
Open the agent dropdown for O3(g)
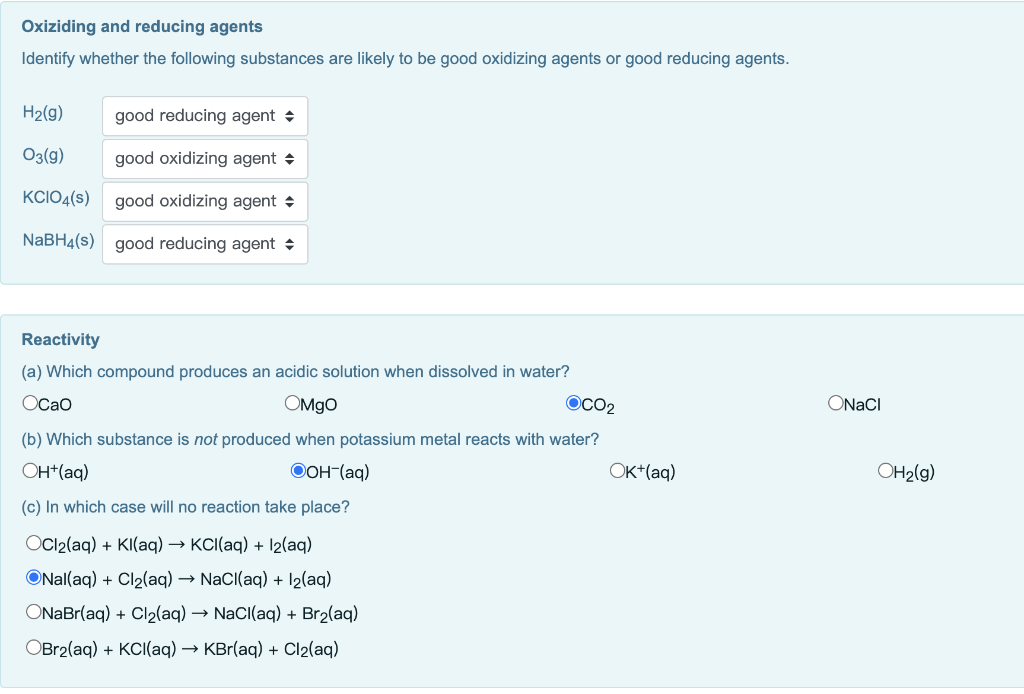click(204, 158)
